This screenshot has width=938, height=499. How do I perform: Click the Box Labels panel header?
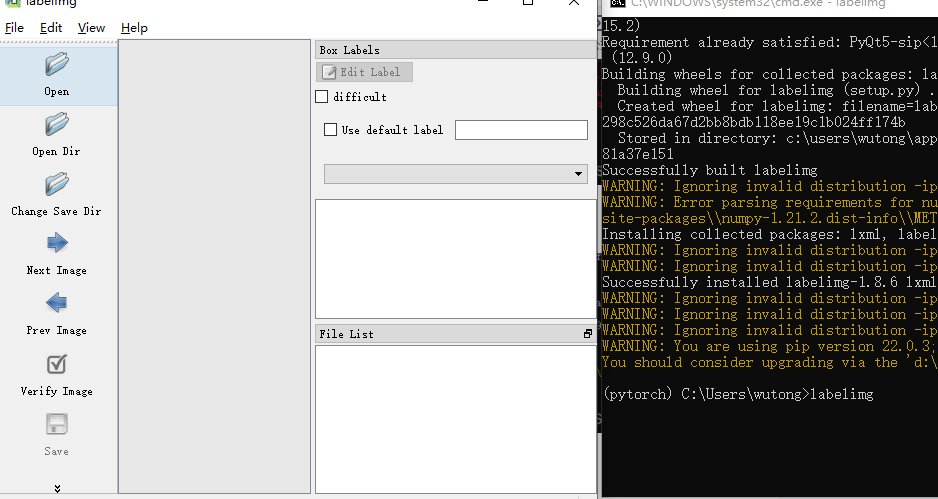(456, 50)
